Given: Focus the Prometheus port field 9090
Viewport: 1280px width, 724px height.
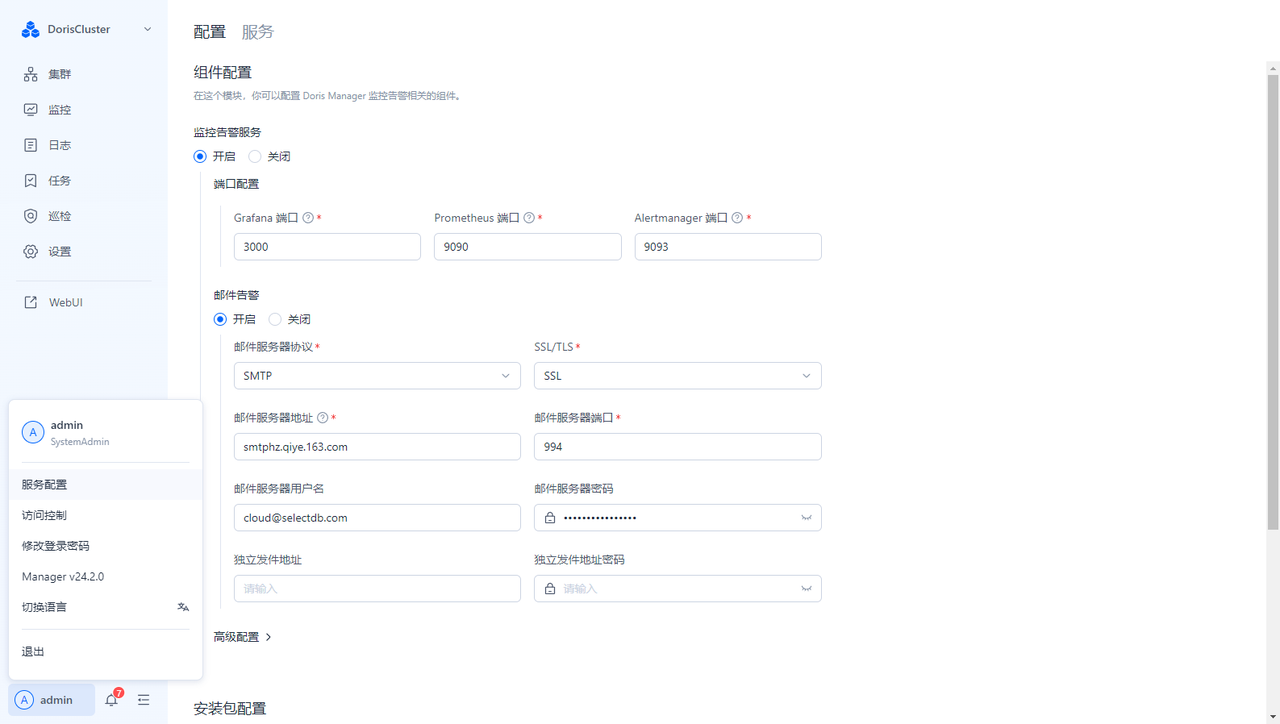Looking at the screenshot, I should (x=528, y=247).
